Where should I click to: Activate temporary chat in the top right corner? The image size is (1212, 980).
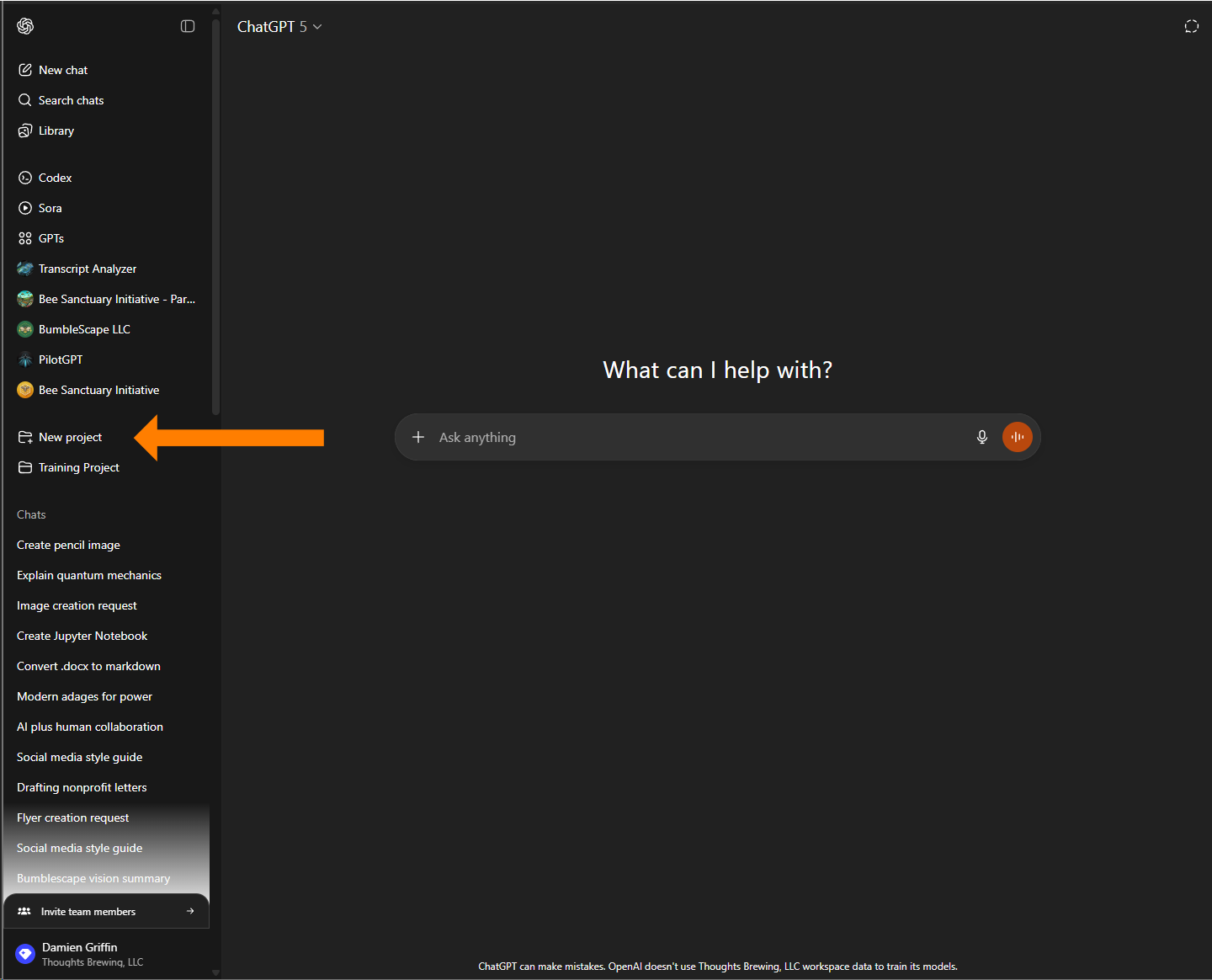click(1191, 26)
